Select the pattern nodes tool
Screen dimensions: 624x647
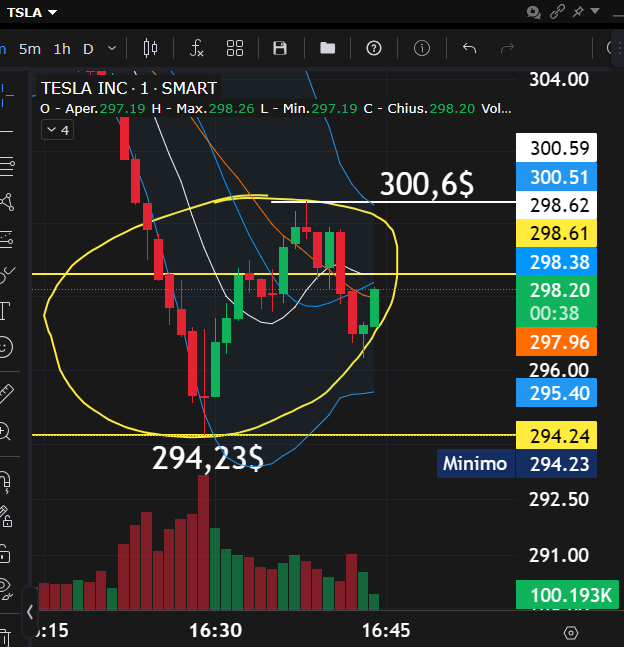(x=7, y=202)
